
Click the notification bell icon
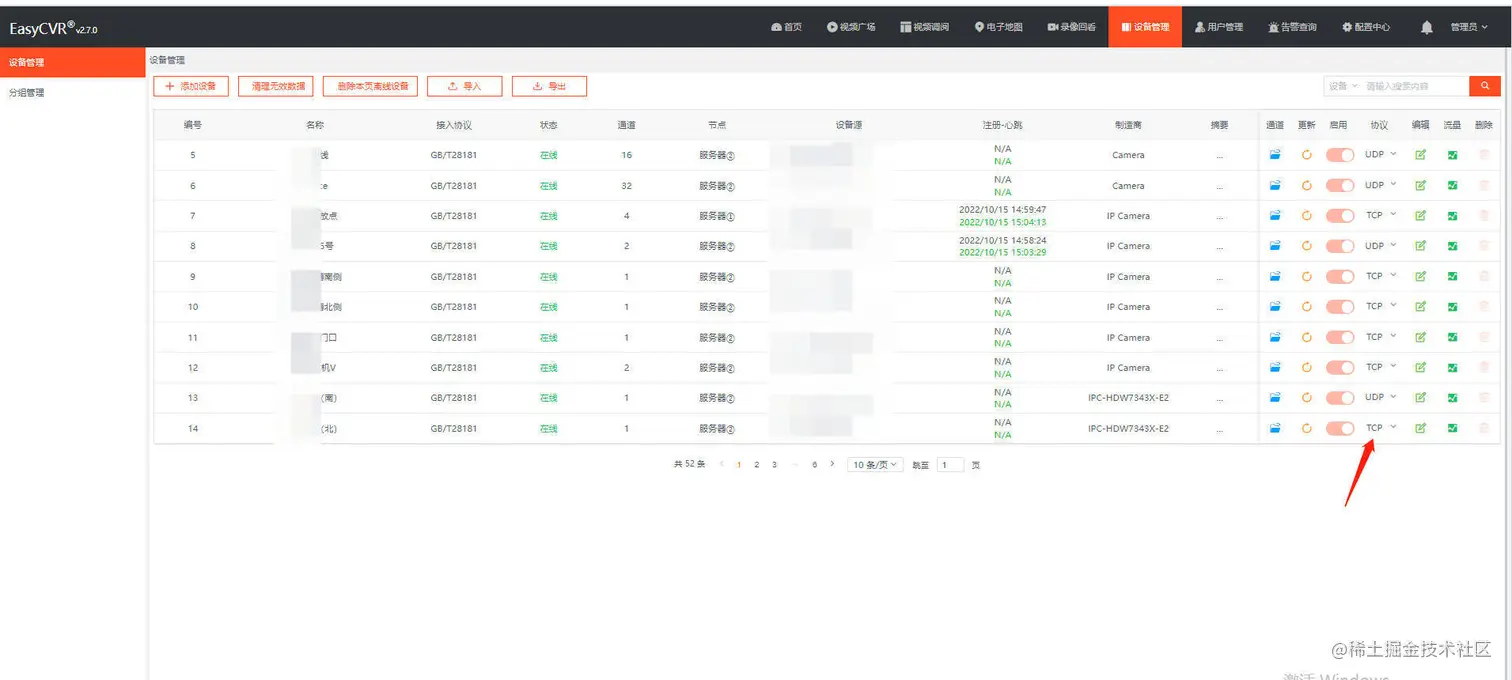pos(1427,27)
